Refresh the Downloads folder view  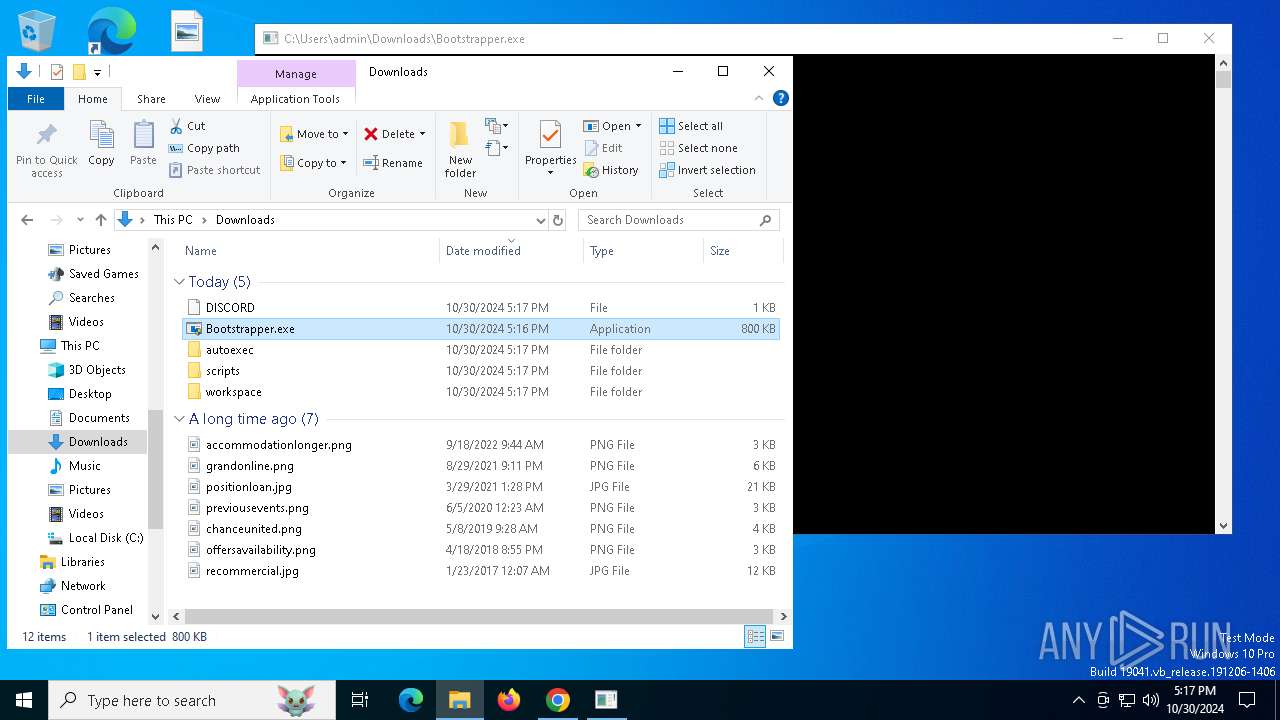click(x=558, y=220)
